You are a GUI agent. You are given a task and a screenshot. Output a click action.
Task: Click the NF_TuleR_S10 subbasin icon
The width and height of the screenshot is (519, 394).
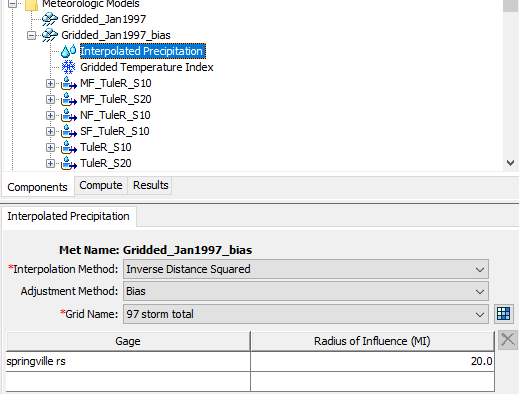(69, 115)
